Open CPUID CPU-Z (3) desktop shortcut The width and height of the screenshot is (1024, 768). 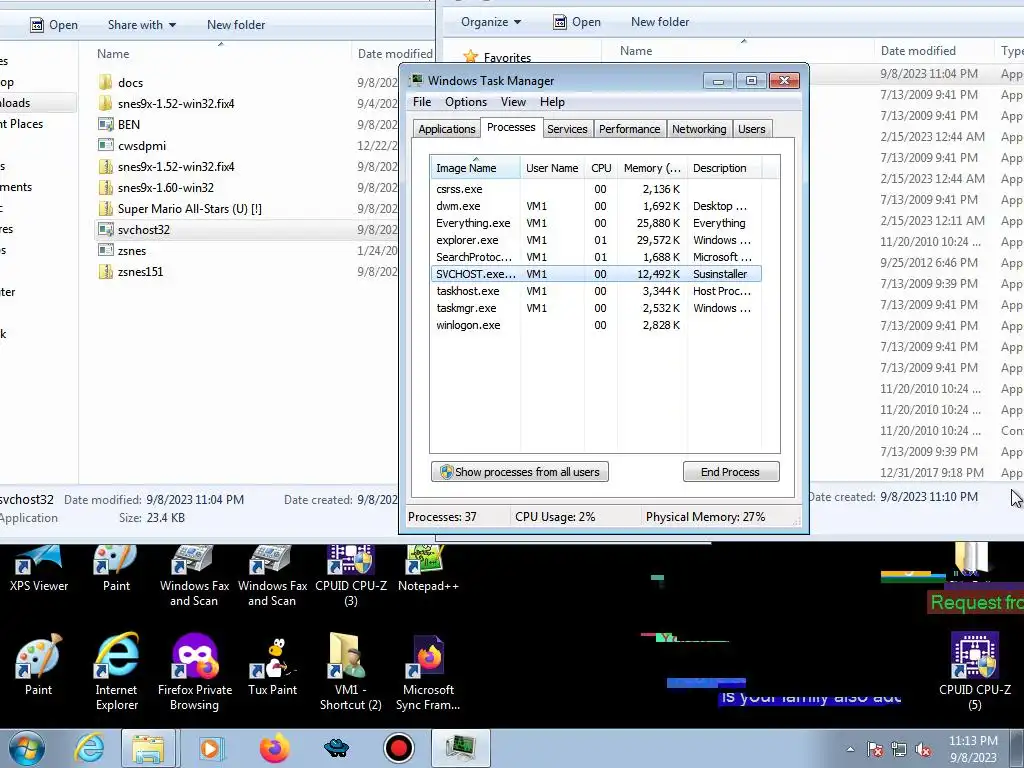tap(351, 575)
